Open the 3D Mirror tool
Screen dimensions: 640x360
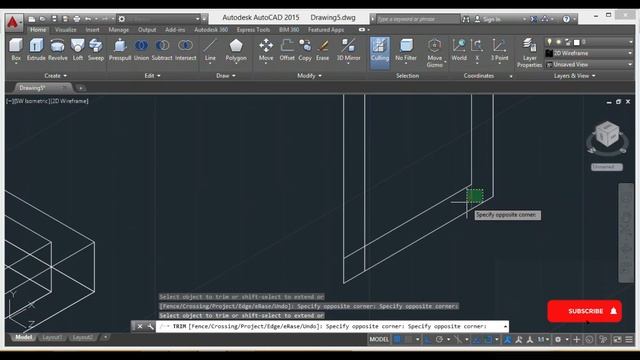[349, 50]
